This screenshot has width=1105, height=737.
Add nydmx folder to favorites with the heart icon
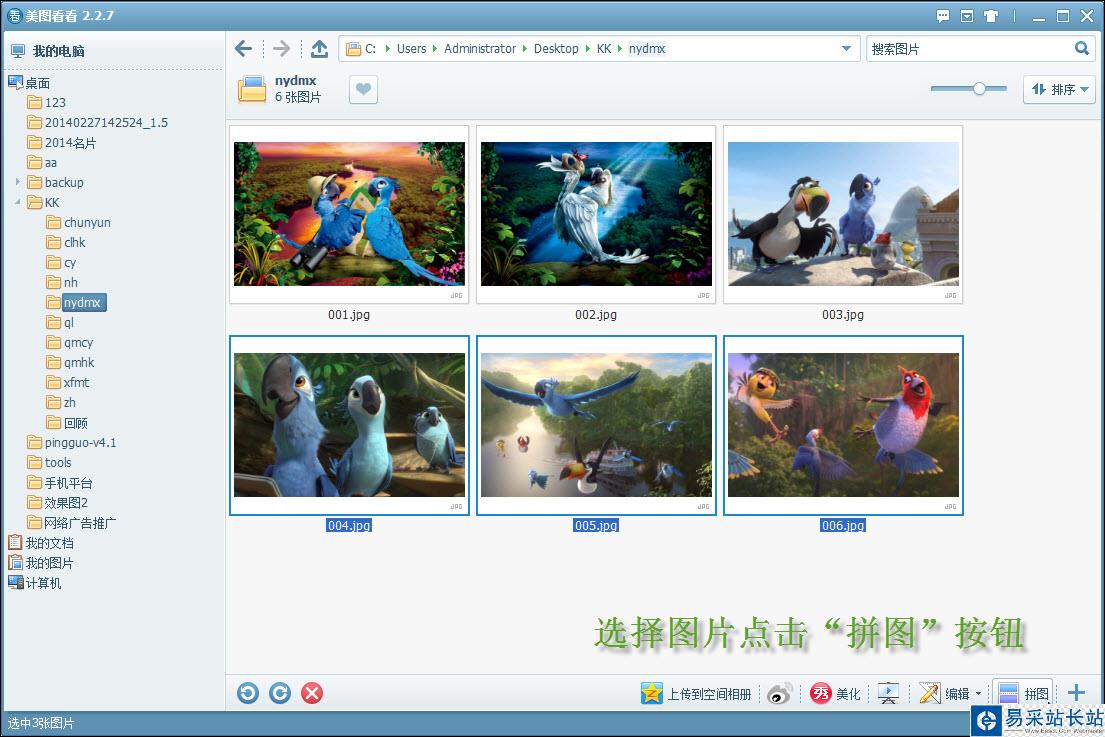click(364, 89)
